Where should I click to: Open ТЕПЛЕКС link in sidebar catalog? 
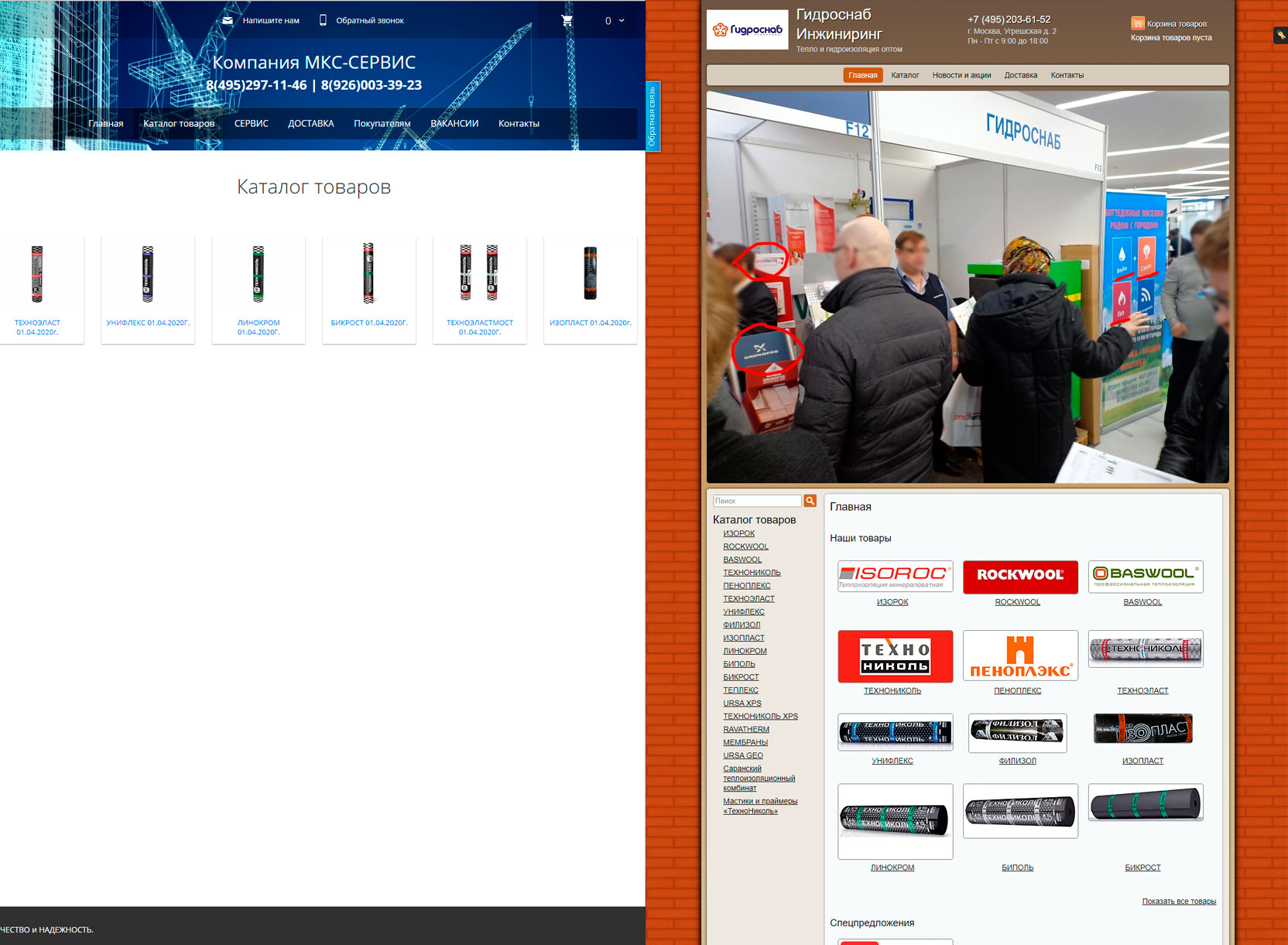pyautogui.click(x=741, y=690)
